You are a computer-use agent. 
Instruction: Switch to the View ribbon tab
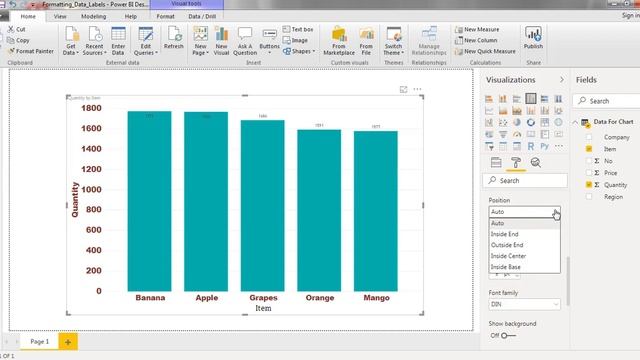click(60, 16)
